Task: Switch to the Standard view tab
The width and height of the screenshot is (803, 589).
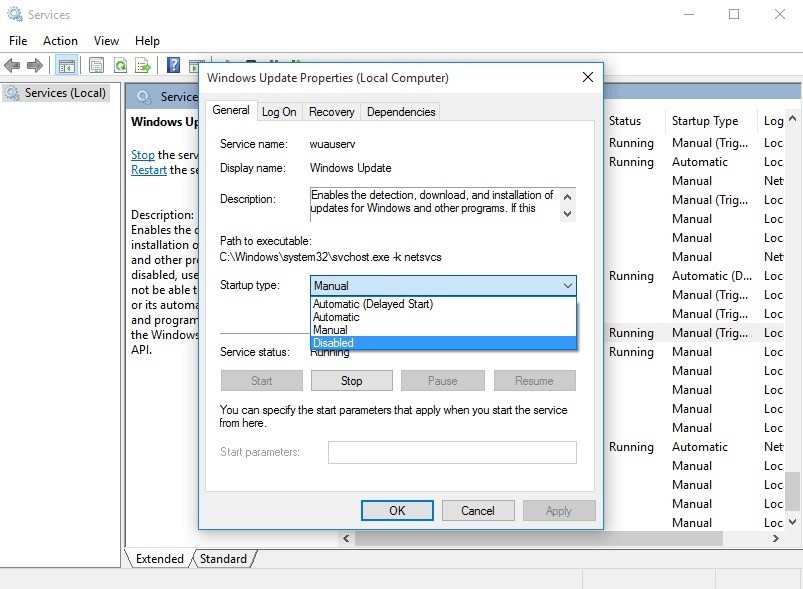Action: pyautogui.click(x=222, y=559)
